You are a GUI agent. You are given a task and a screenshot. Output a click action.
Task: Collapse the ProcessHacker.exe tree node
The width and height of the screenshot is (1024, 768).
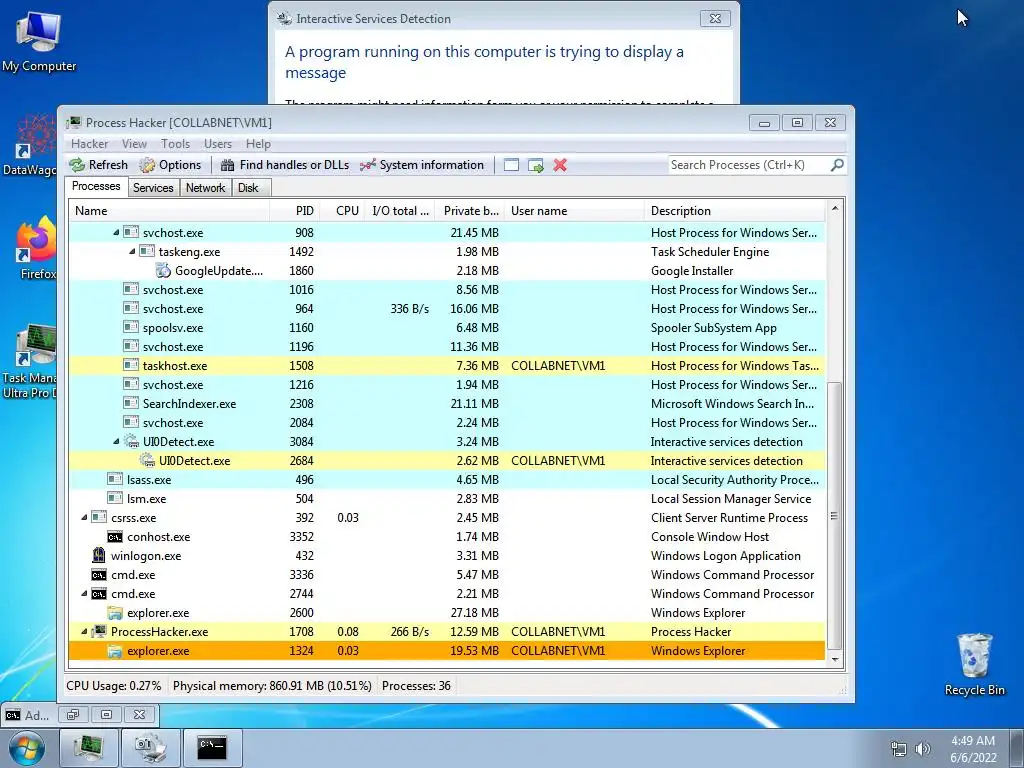[84, 632]
